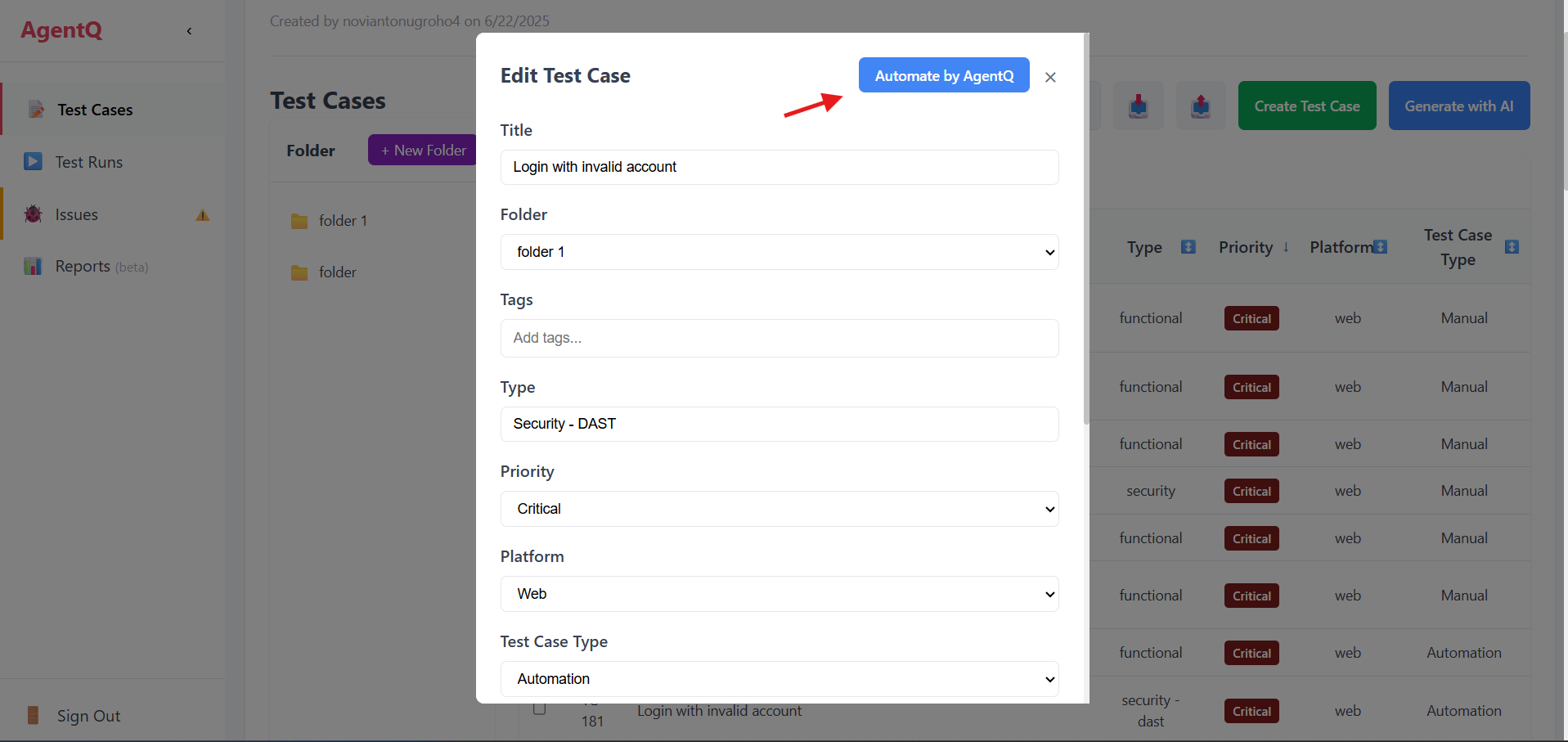1568x742 pixels.
Task: Click the Reports bar-chart icon
Action: click(x=33, y=266)
